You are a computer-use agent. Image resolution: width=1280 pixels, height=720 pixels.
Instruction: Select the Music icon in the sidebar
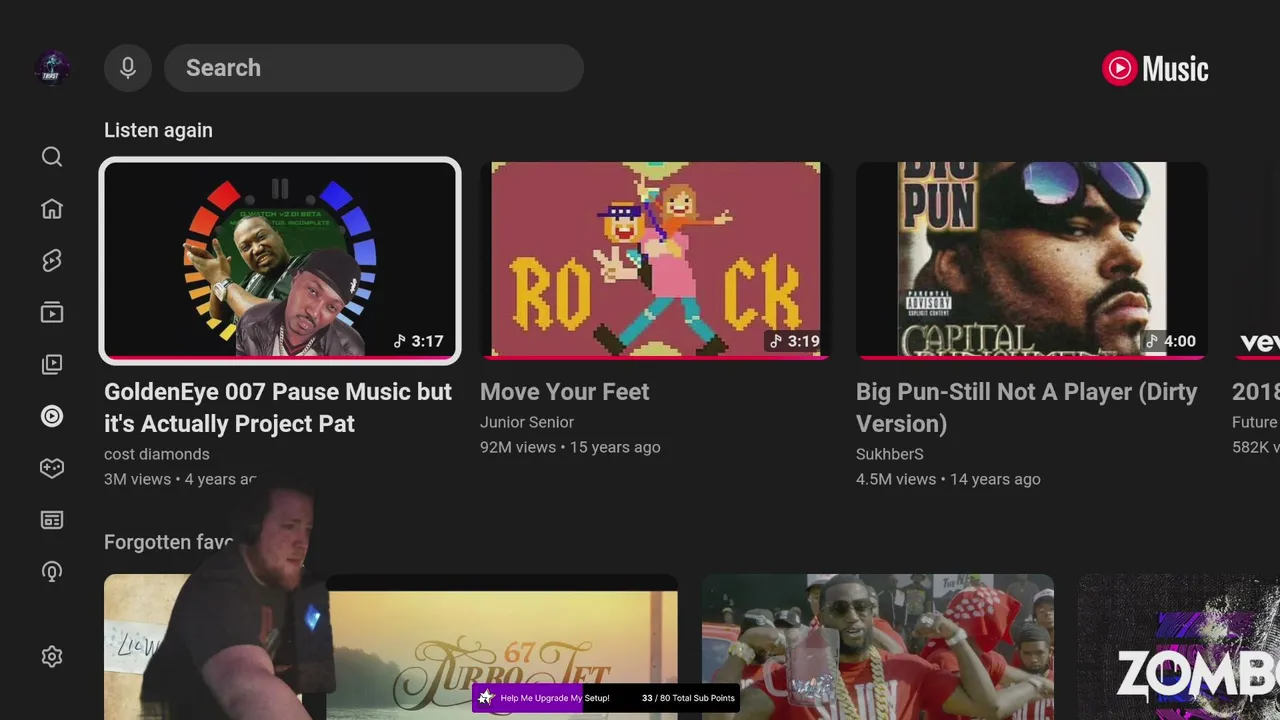point(52,416)
